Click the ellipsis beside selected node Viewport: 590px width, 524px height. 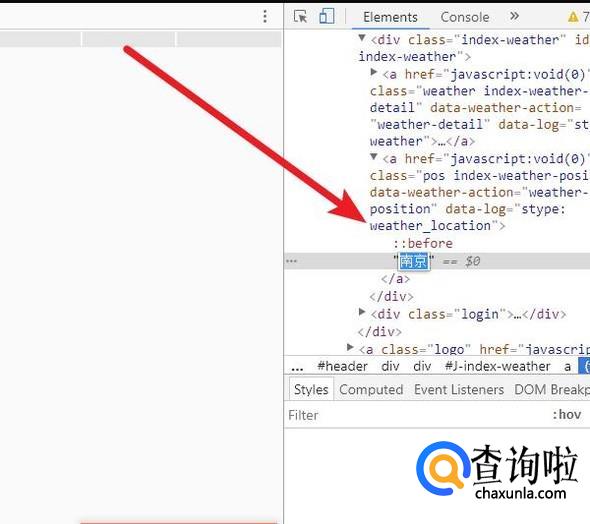click(x=291, y=261)
